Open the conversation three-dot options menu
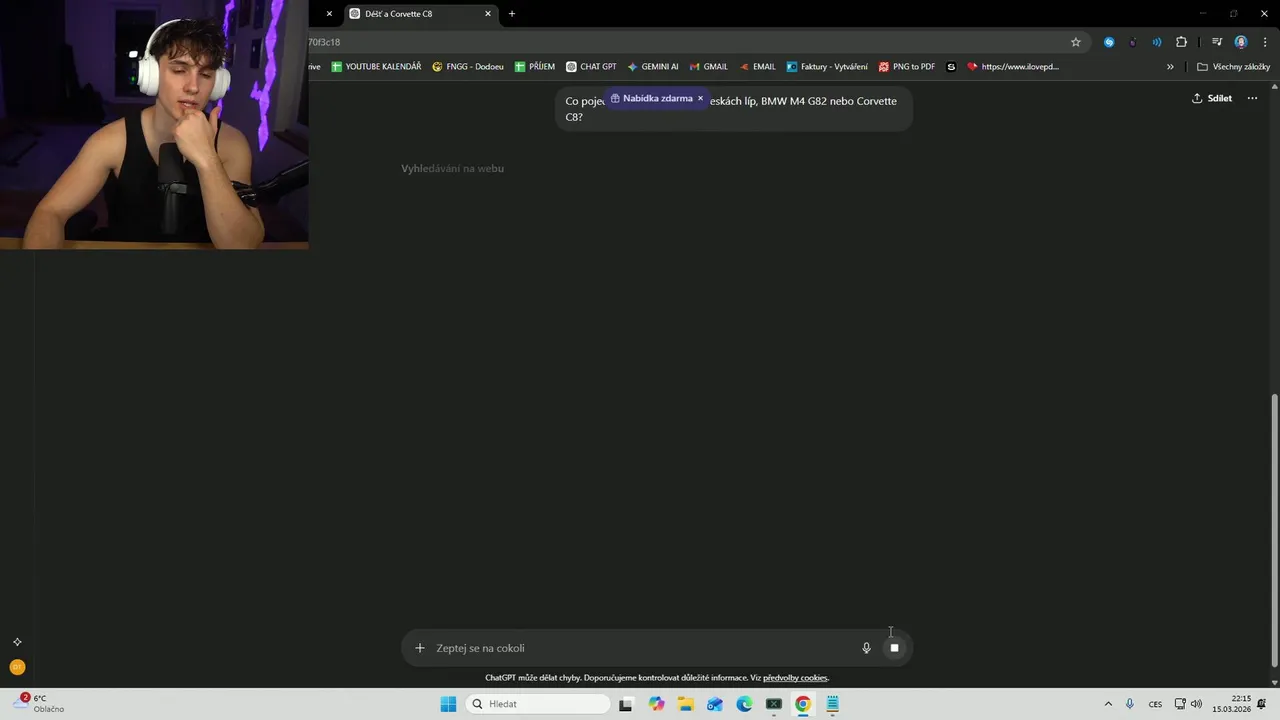The width and height of the screenshot is (1280, 720). (1252, 98)
